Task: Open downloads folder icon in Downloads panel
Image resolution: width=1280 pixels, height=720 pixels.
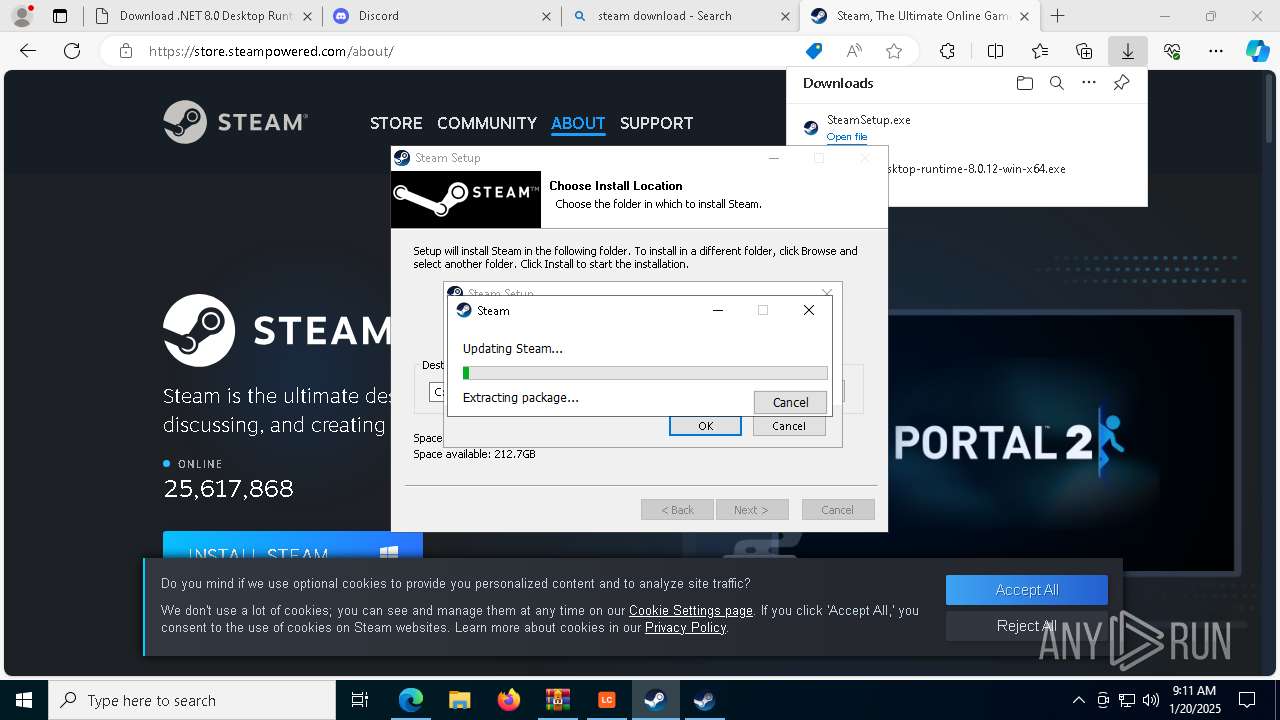Action: (x=1024, y=83)
